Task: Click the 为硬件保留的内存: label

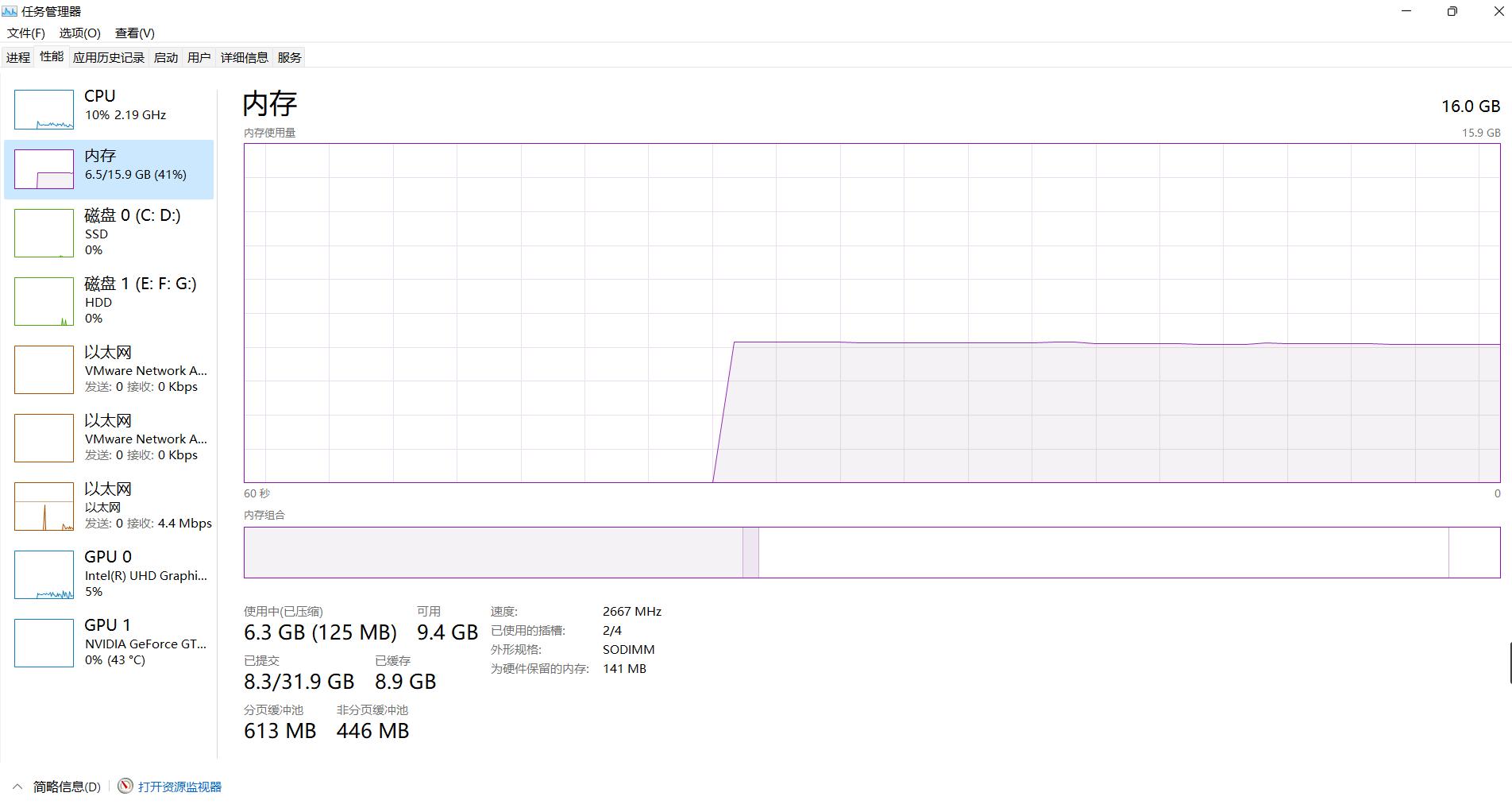Action: [540, 669]
